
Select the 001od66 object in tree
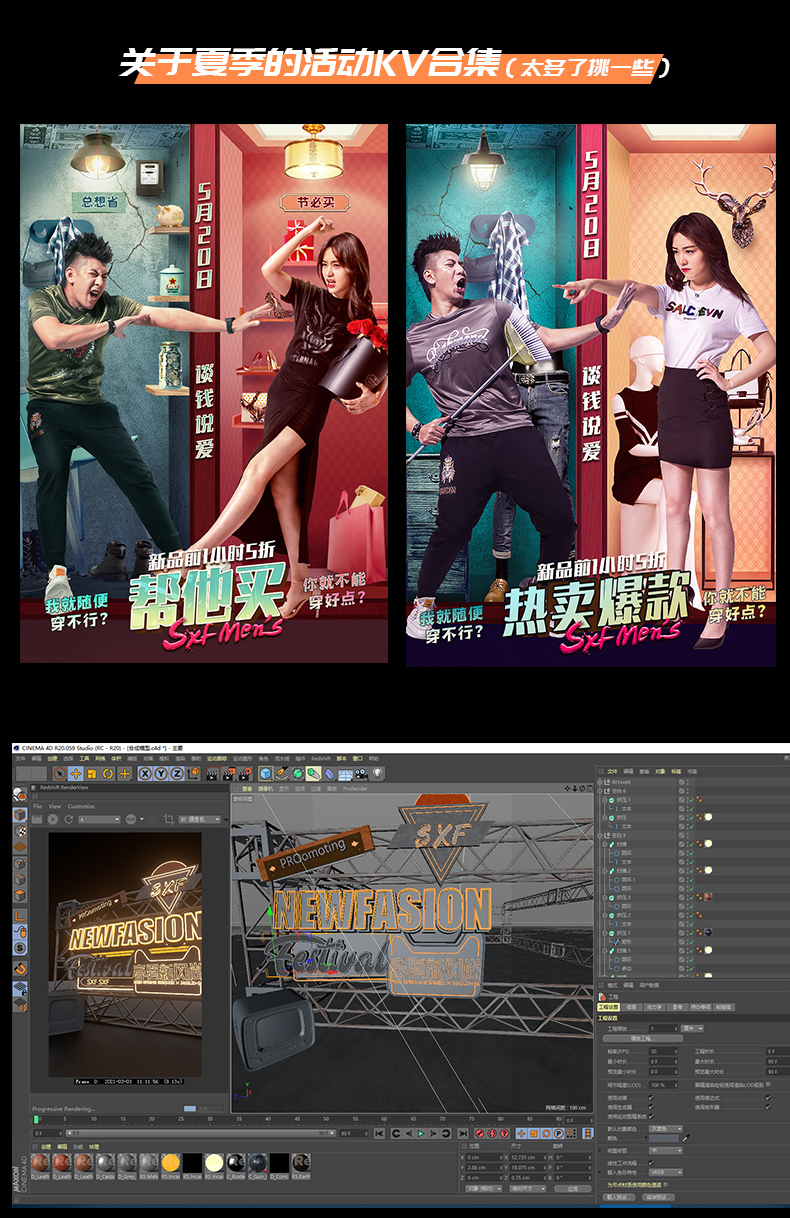pyautogui.click(x=621, y=782)
